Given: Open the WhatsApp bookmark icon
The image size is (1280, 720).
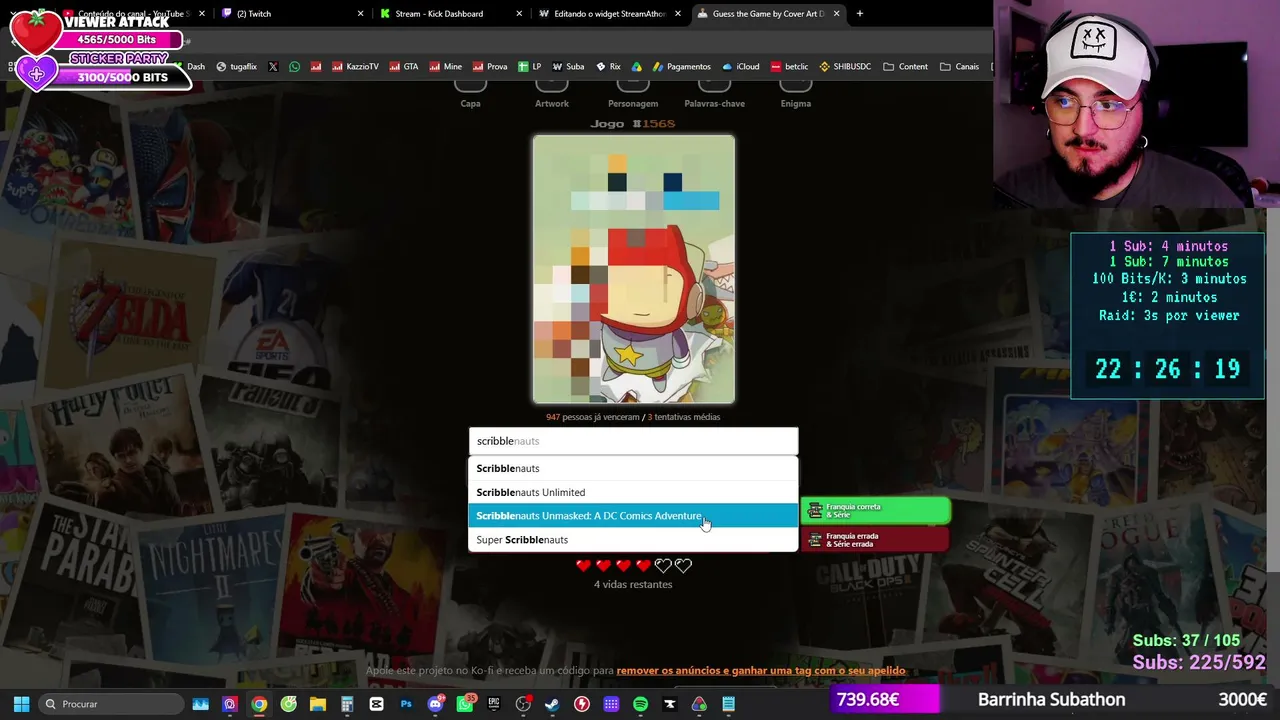Looking at the screenshot, I should [294, 67].
